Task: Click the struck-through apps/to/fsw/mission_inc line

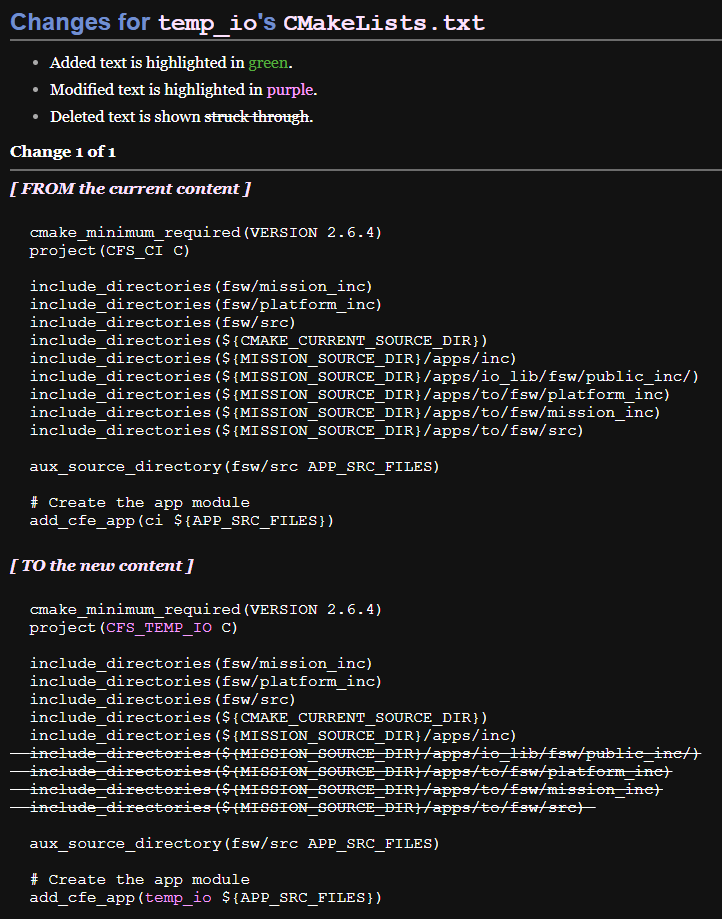Action: (345, 789)
